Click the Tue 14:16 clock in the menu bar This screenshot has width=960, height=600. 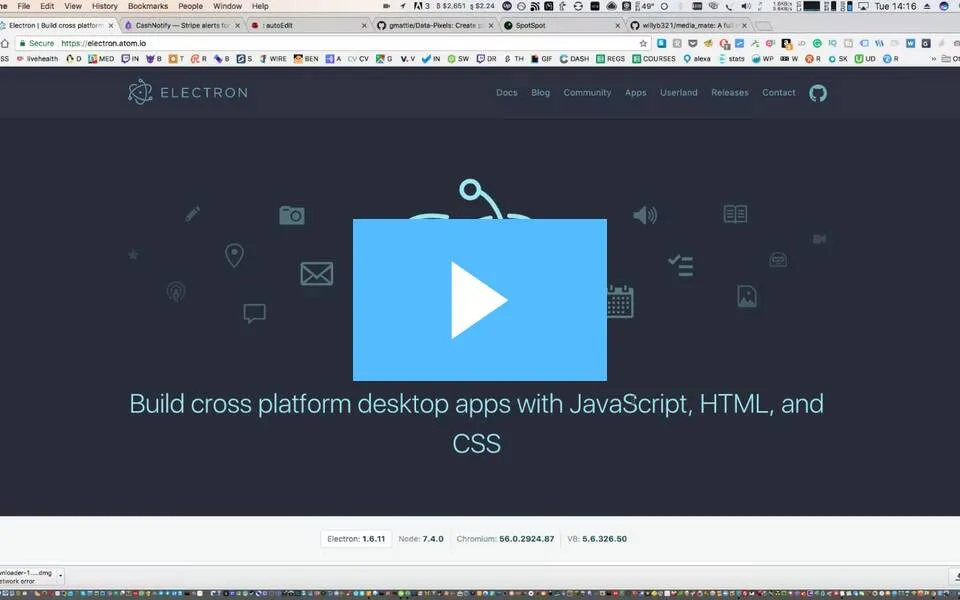pyautogui.click(x=895, y=6)
